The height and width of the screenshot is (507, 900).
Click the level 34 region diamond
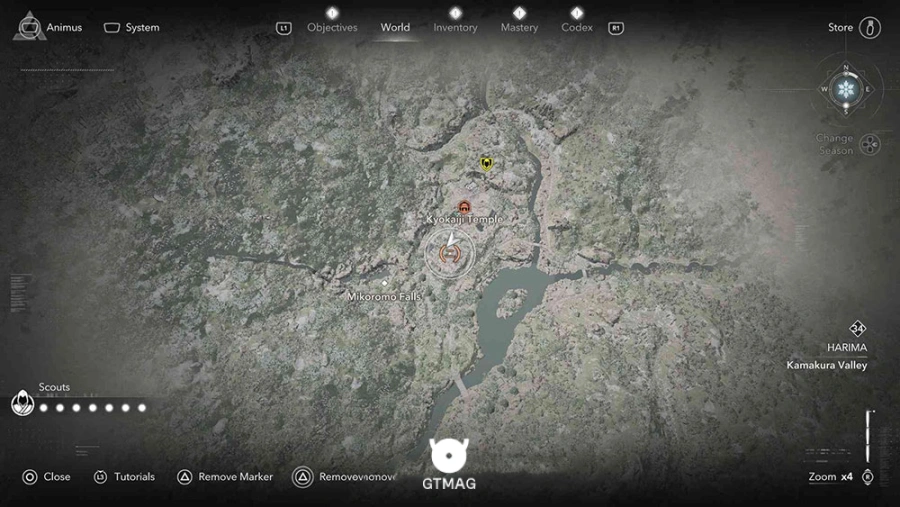858,328
